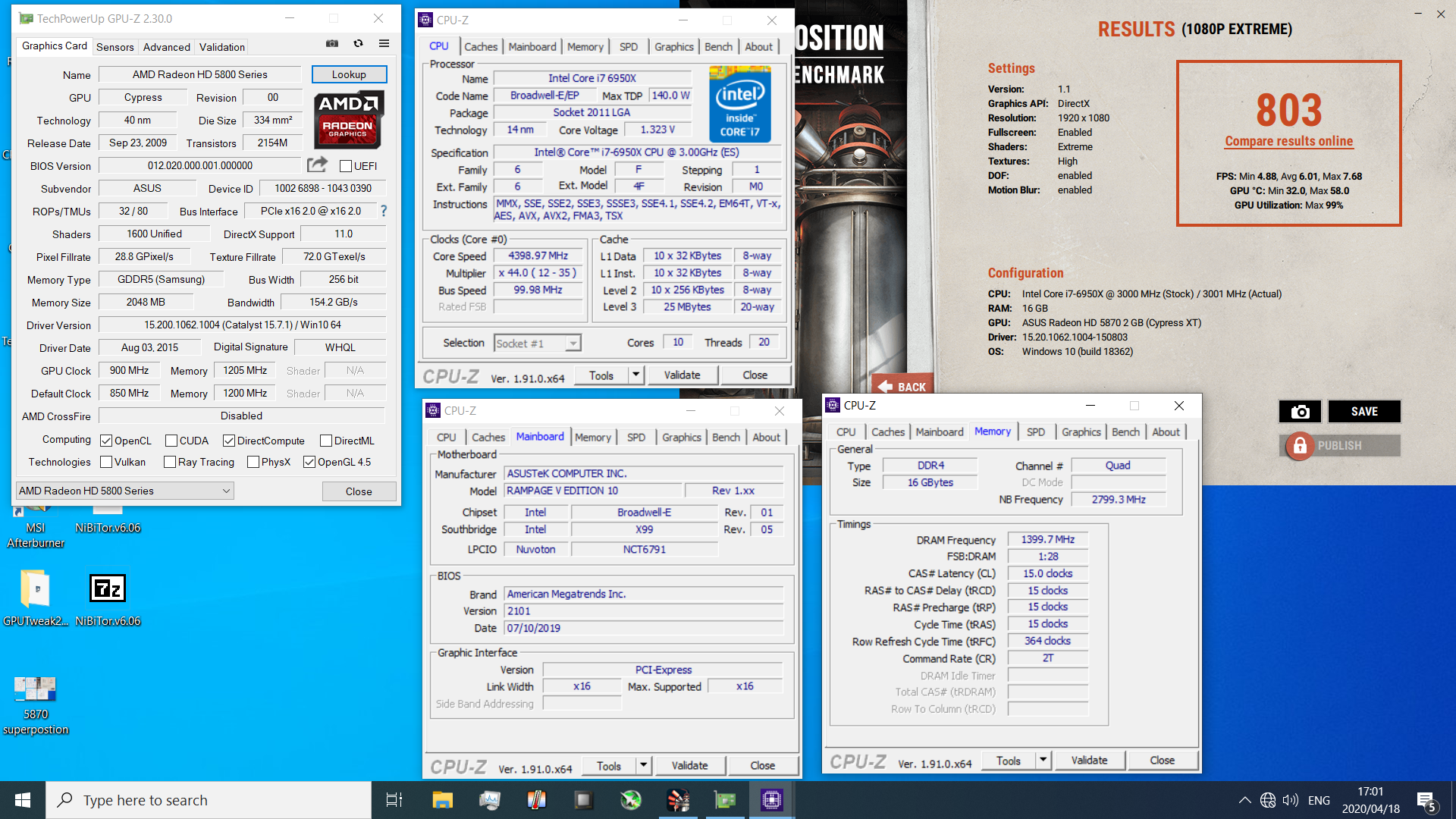Switch to GPU-Z Advanced tab
Viewport: 1456px width, 819px height.
(167, 47)
